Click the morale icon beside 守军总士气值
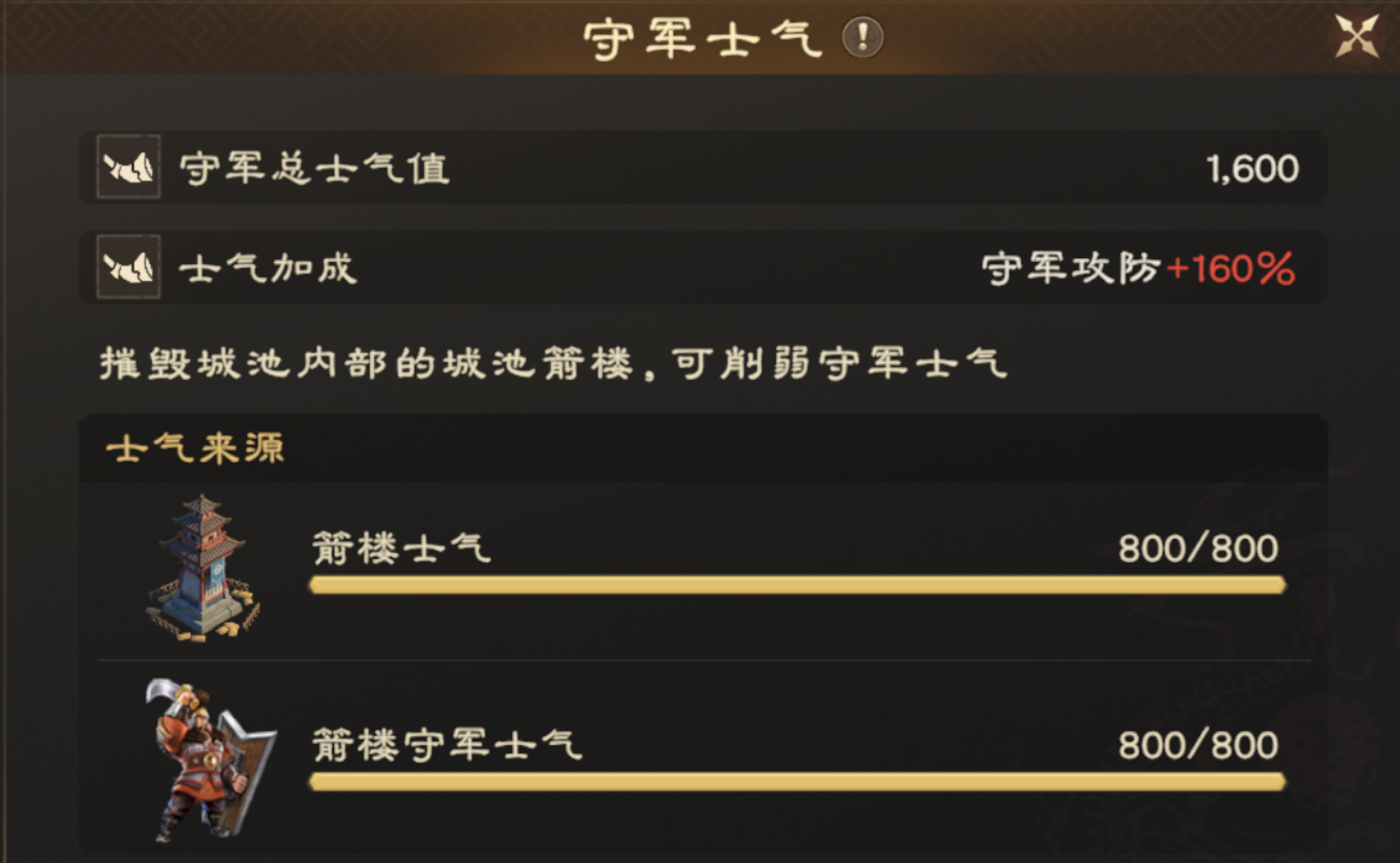Viewport: 1400px width, 863px height. pos(129,168)
